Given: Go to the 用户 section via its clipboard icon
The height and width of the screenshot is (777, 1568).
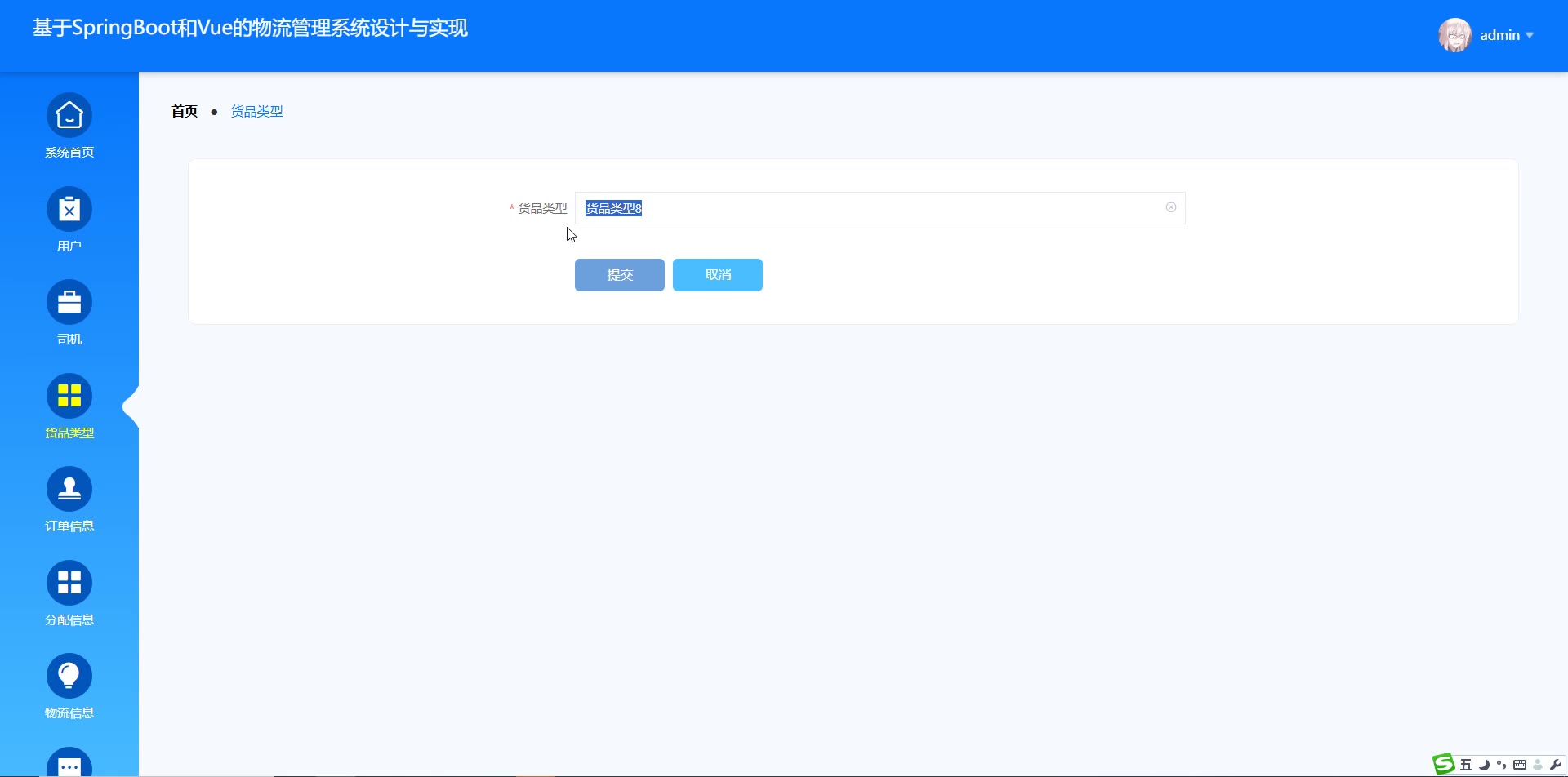Looking at the screenshot, I should tap(69, 209).
